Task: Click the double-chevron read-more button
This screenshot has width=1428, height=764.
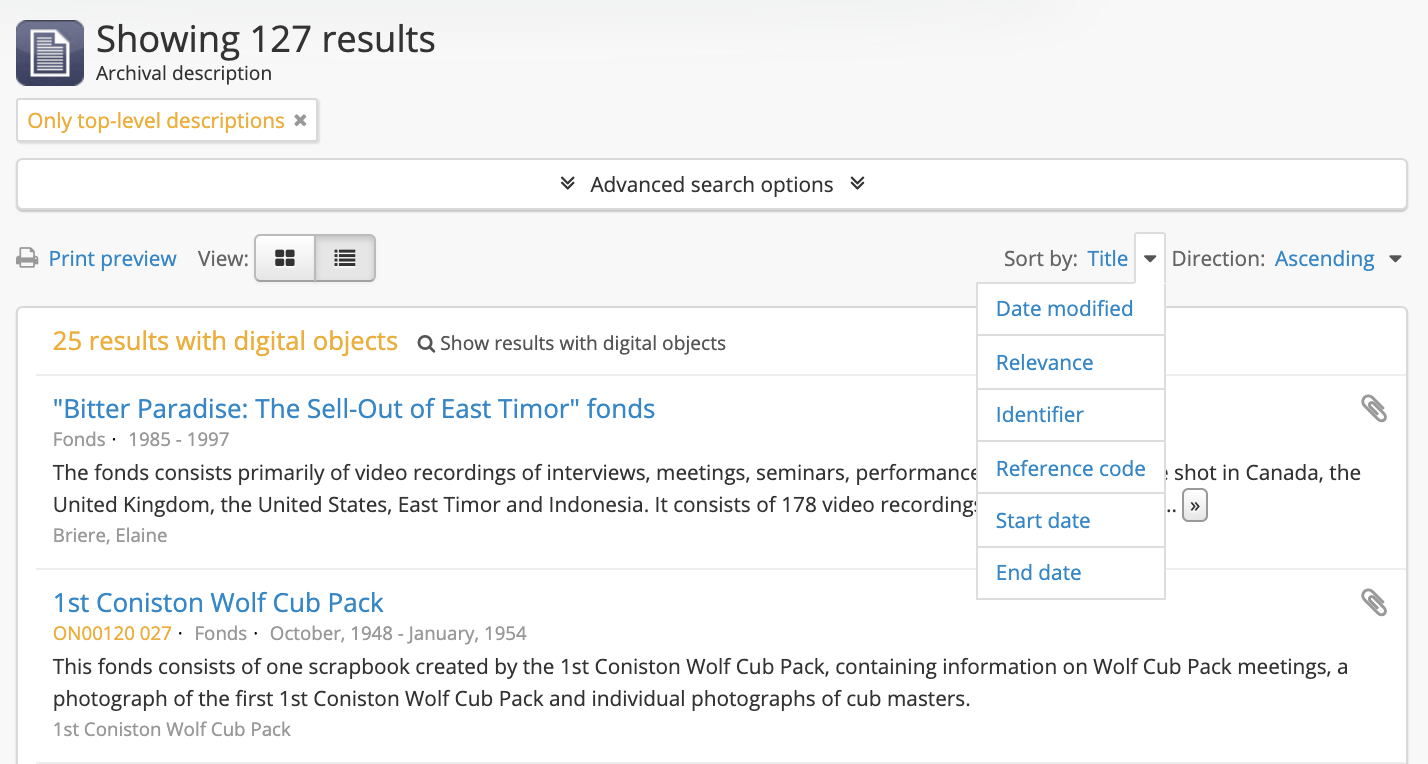Action: [1195, 505]
